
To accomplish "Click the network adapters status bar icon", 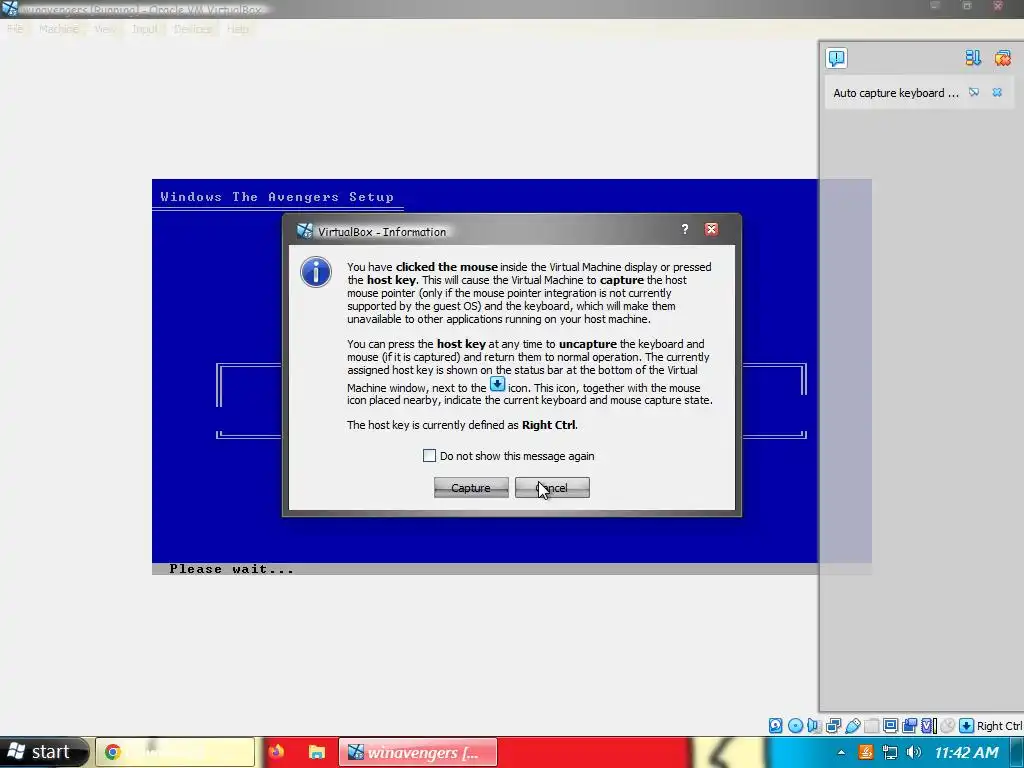I will coord(833,726).
